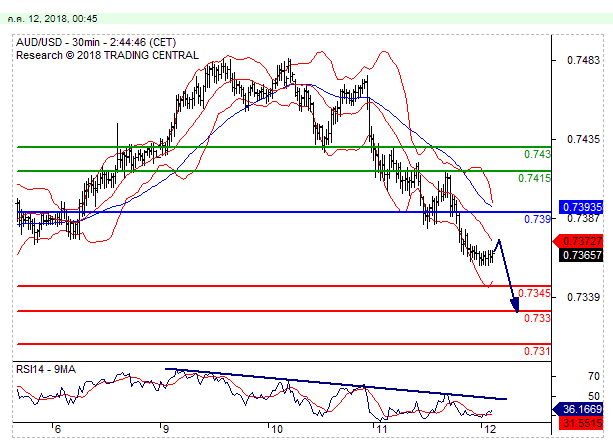Click the blue RSI value tag 36.1669
This screenshot has width=613, height=445.
(x=578, y=409)
